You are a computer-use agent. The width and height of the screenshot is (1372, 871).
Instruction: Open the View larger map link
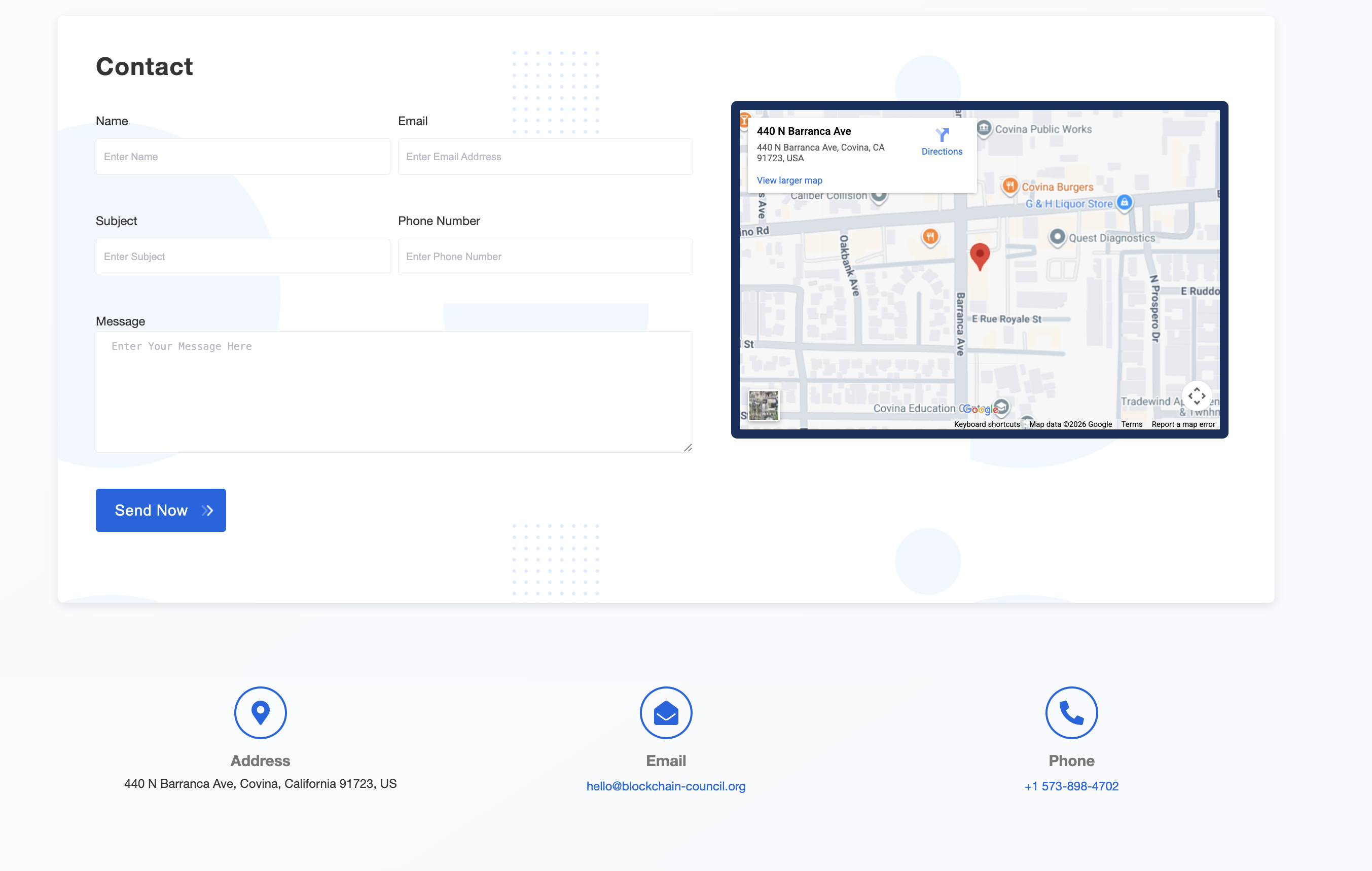point(789,180)
